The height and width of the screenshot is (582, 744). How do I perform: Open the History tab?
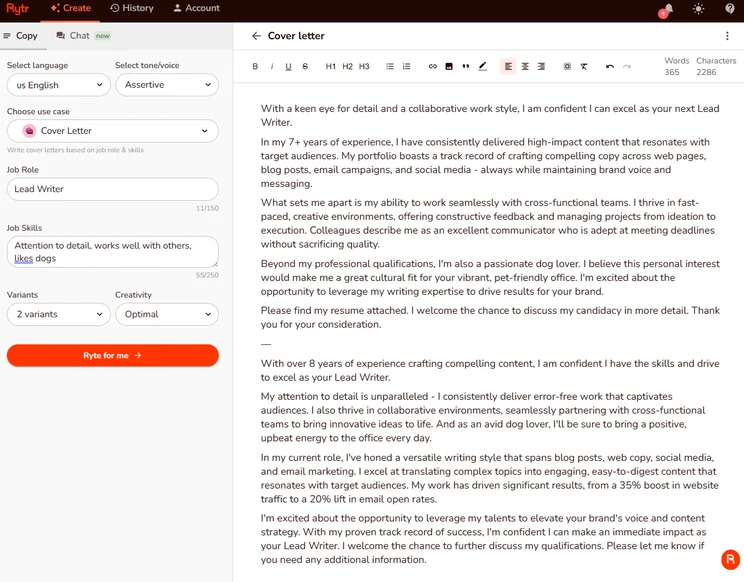coord(132,9)
